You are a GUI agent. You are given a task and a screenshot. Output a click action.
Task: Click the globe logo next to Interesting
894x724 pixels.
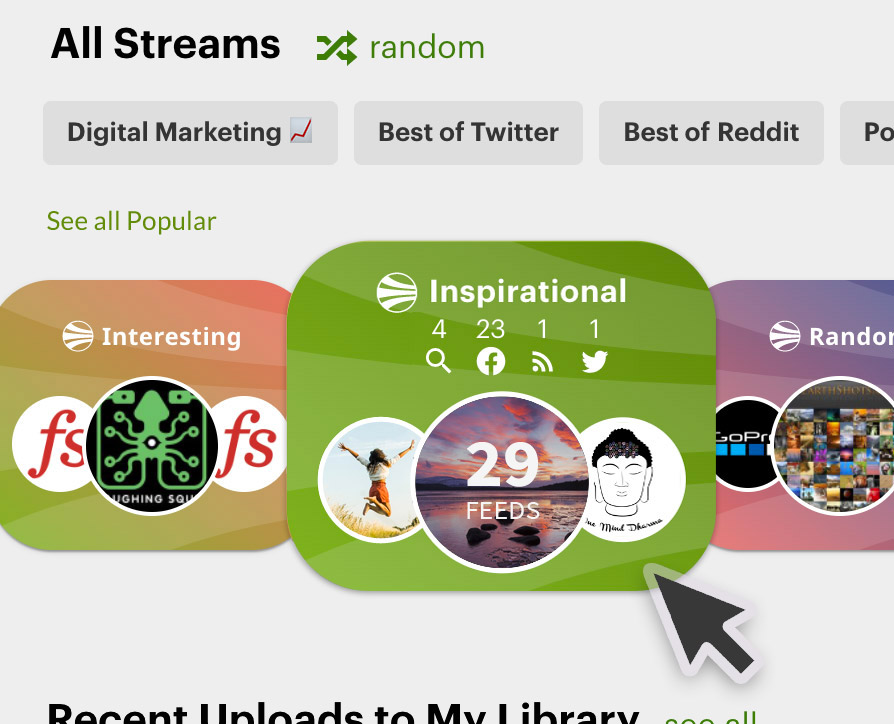pos(78,336)
